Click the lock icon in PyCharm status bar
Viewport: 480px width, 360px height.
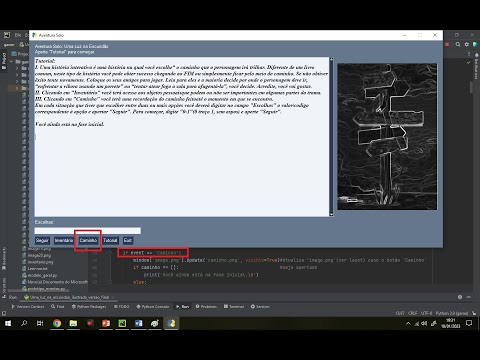click(474, 313)
